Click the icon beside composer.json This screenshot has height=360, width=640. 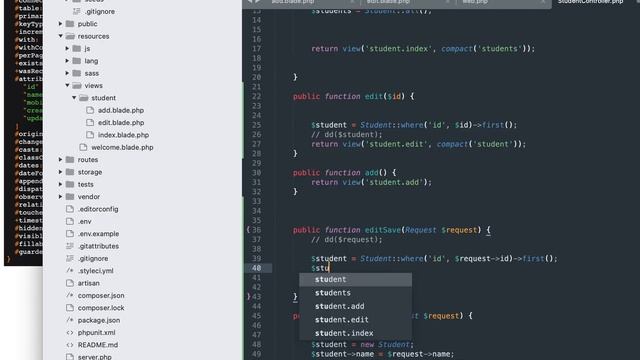[x=70, y=295]
